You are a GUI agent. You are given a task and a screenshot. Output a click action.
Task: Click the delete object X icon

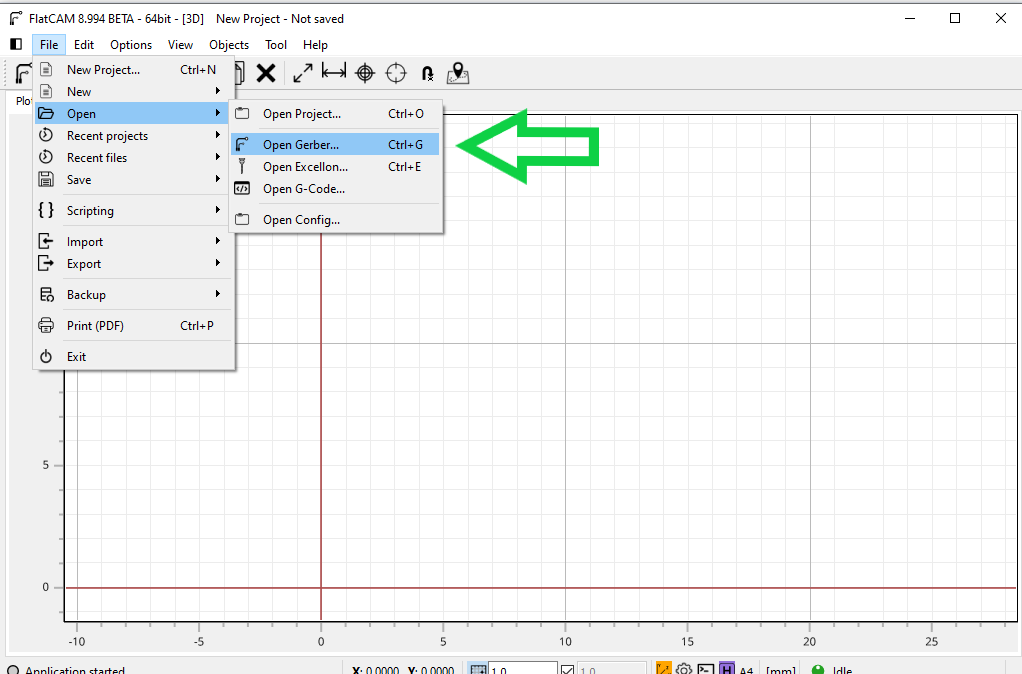266,73
